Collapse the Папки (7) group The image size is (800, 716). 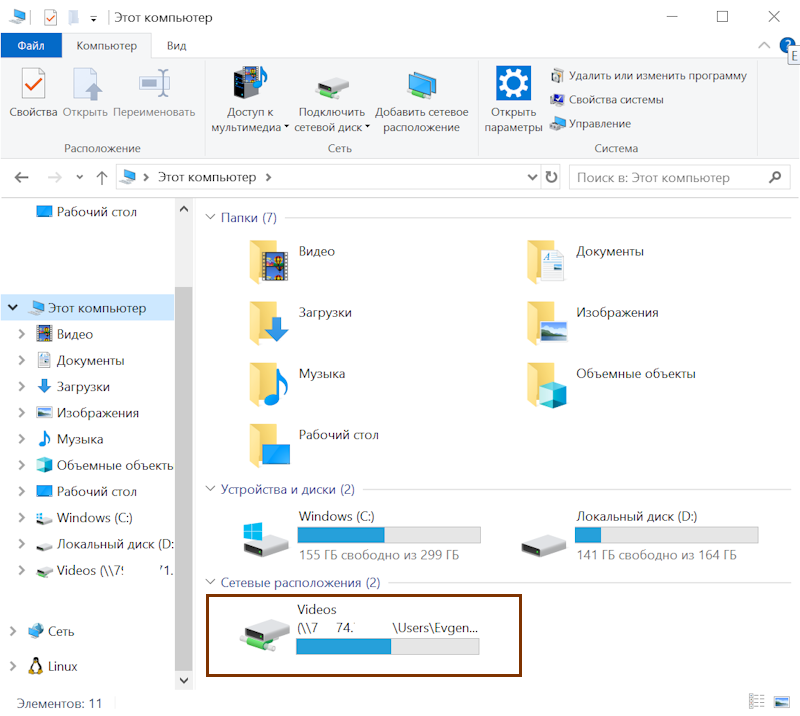(210, 218)
